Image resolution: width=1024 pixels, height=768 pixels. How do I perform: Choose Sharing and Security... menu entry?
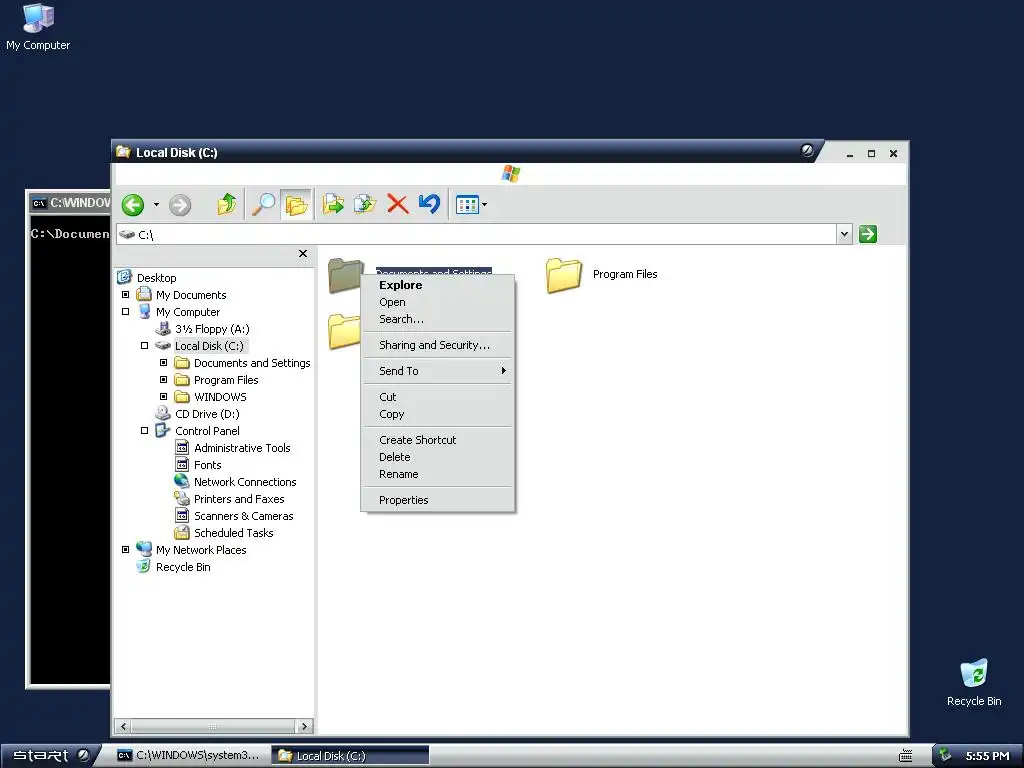click(438, 345)
